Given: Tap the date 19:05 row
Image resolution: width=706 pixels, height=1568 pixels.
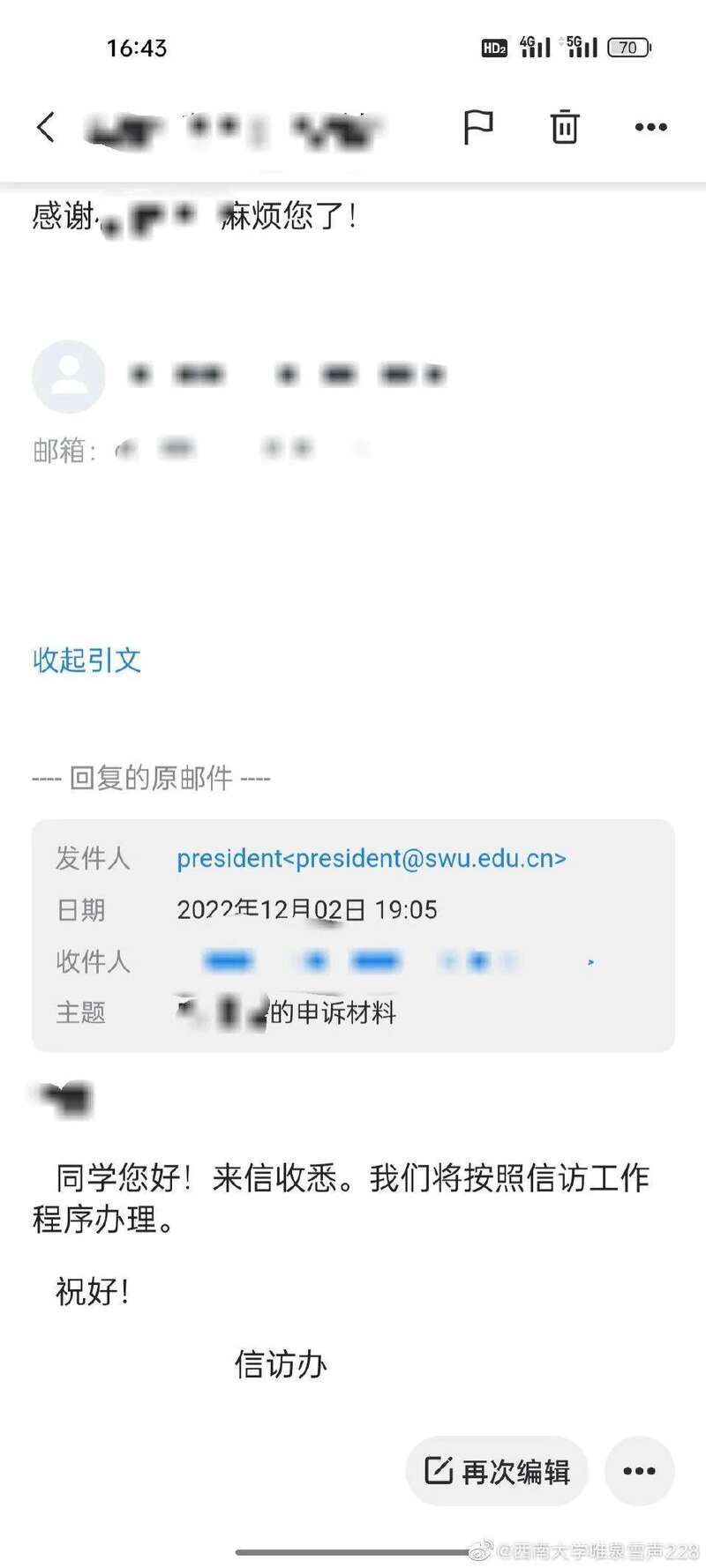Looking at the screenshot, I should click(353, 909).
